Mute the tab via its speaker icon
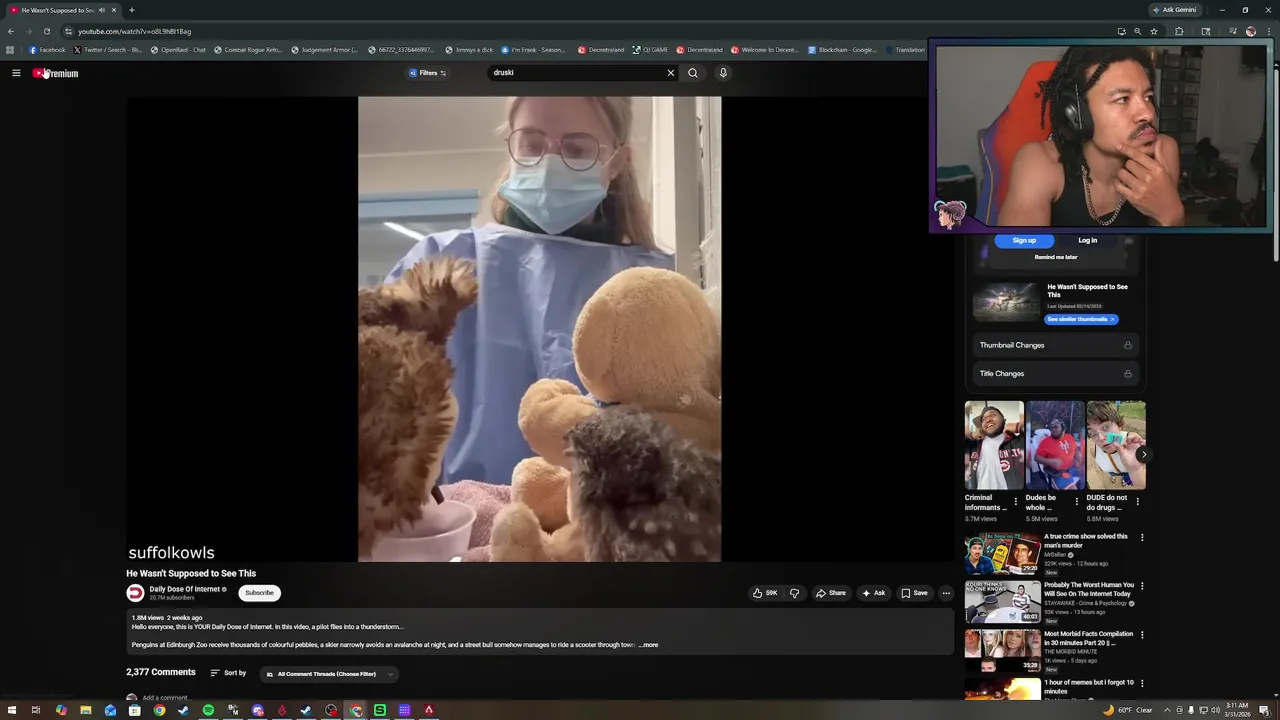Image resolution: width=1280 pixels, height=720 pixels. (x=101, y=10)
